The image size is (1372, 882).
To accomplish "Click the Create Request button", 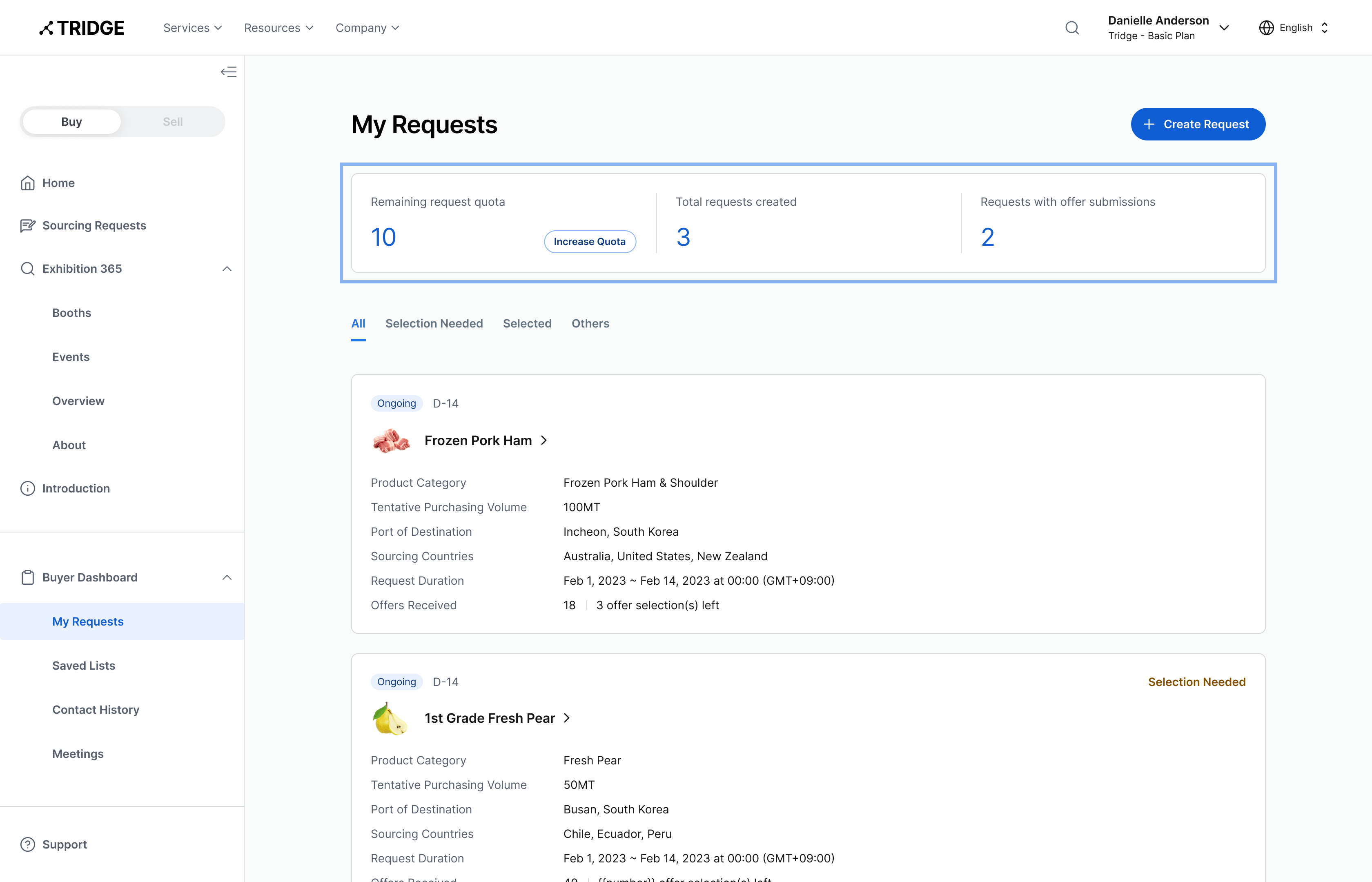I will click(x=1197, y=124).
